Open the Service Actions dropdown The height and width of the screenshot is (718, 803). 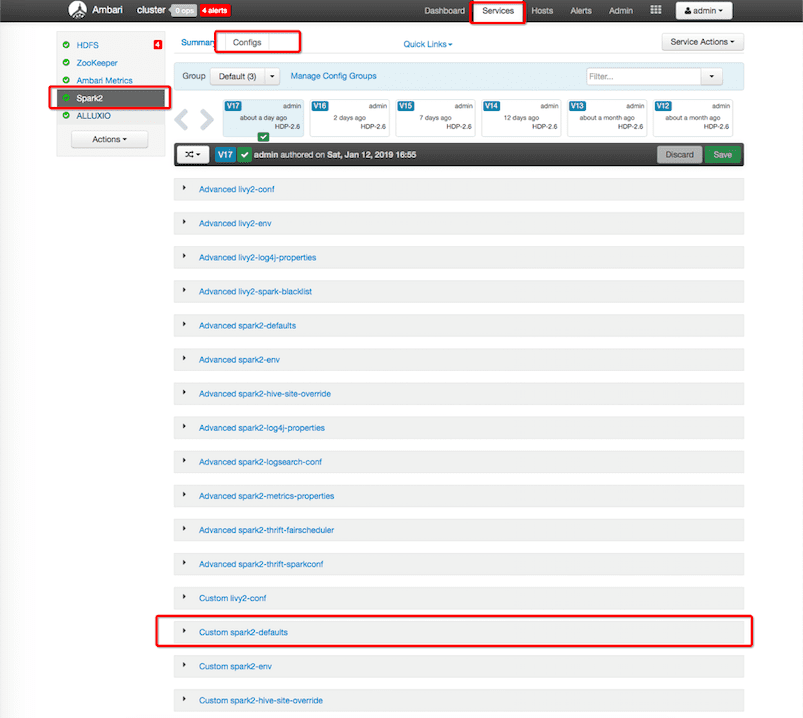(702, 42)
